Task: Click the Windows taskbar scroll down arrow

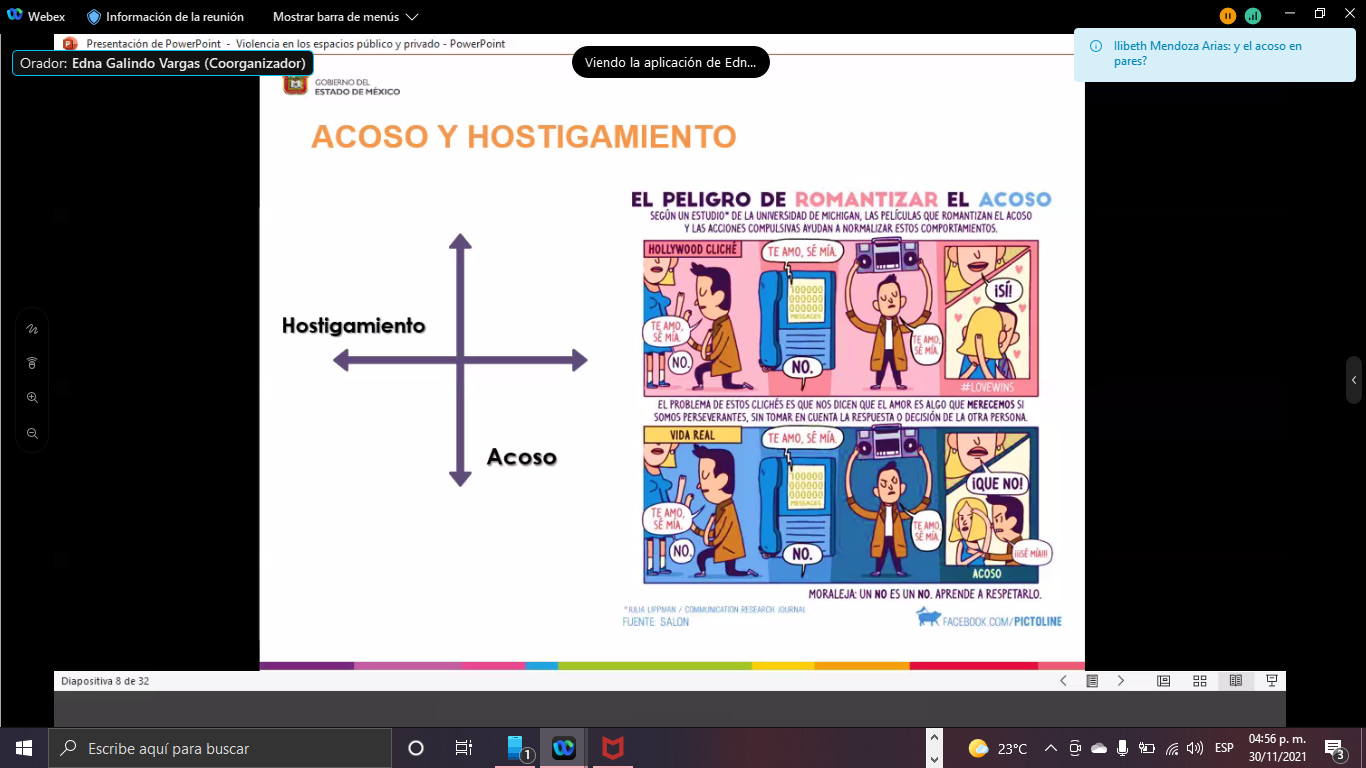Action: 934,760
